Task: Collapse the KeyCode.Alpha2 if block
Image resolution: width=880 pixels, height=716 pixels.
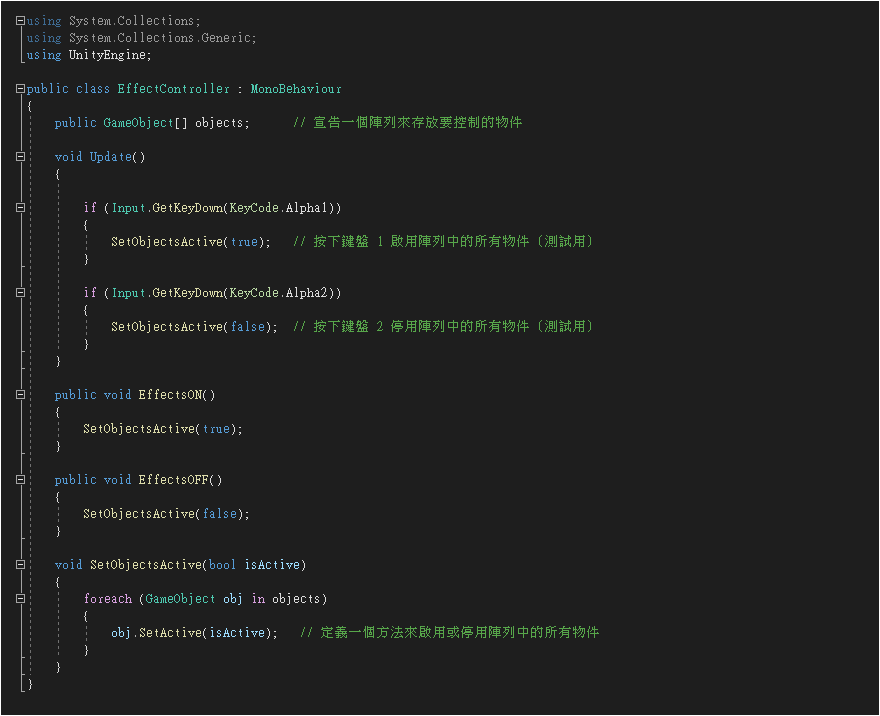Action: 21,293
